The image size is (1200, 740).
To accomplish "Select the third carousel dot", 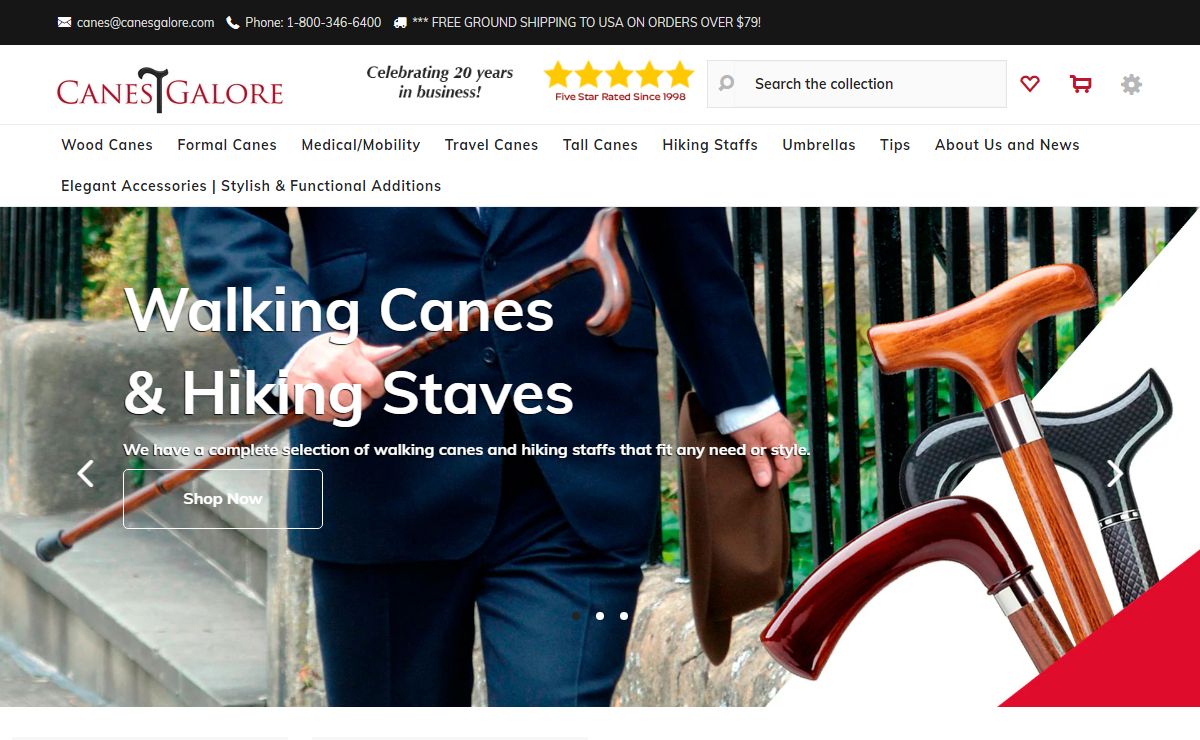I will click(624, 616).
